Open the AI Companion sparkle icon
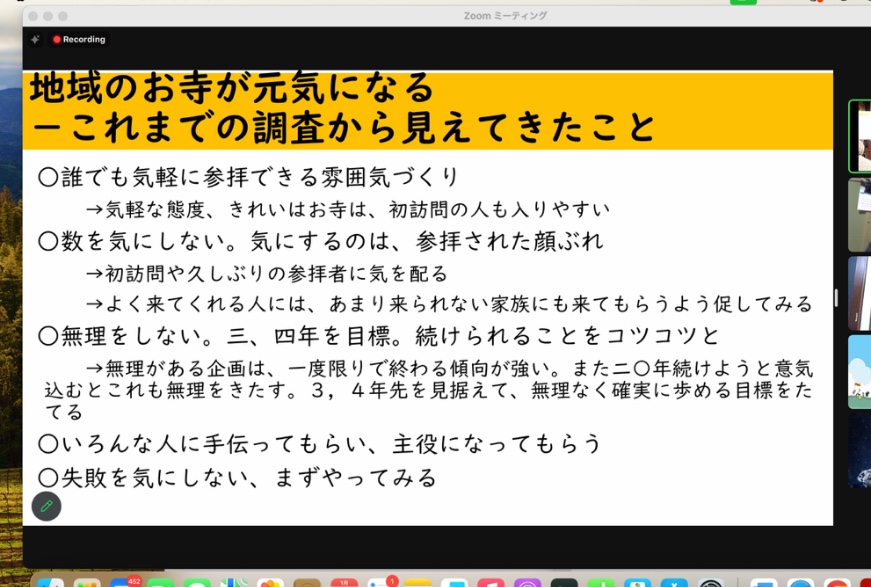Image resolution: width=871 pixels, height=587 pixels. click(35, 40)
